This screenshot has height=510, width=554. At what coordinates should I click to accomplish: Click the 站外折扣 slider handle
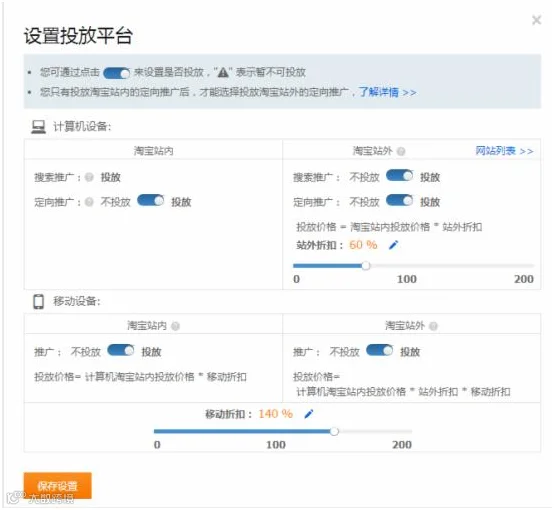(366, 265)
